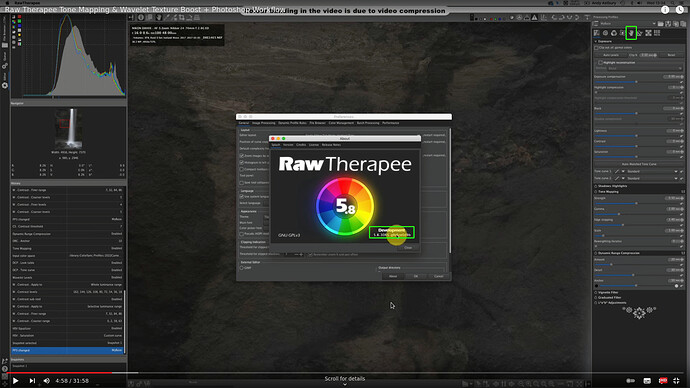Select the Hand tool in editor toolbar
This screenshot has height=388, width=690.
(159, 18)
